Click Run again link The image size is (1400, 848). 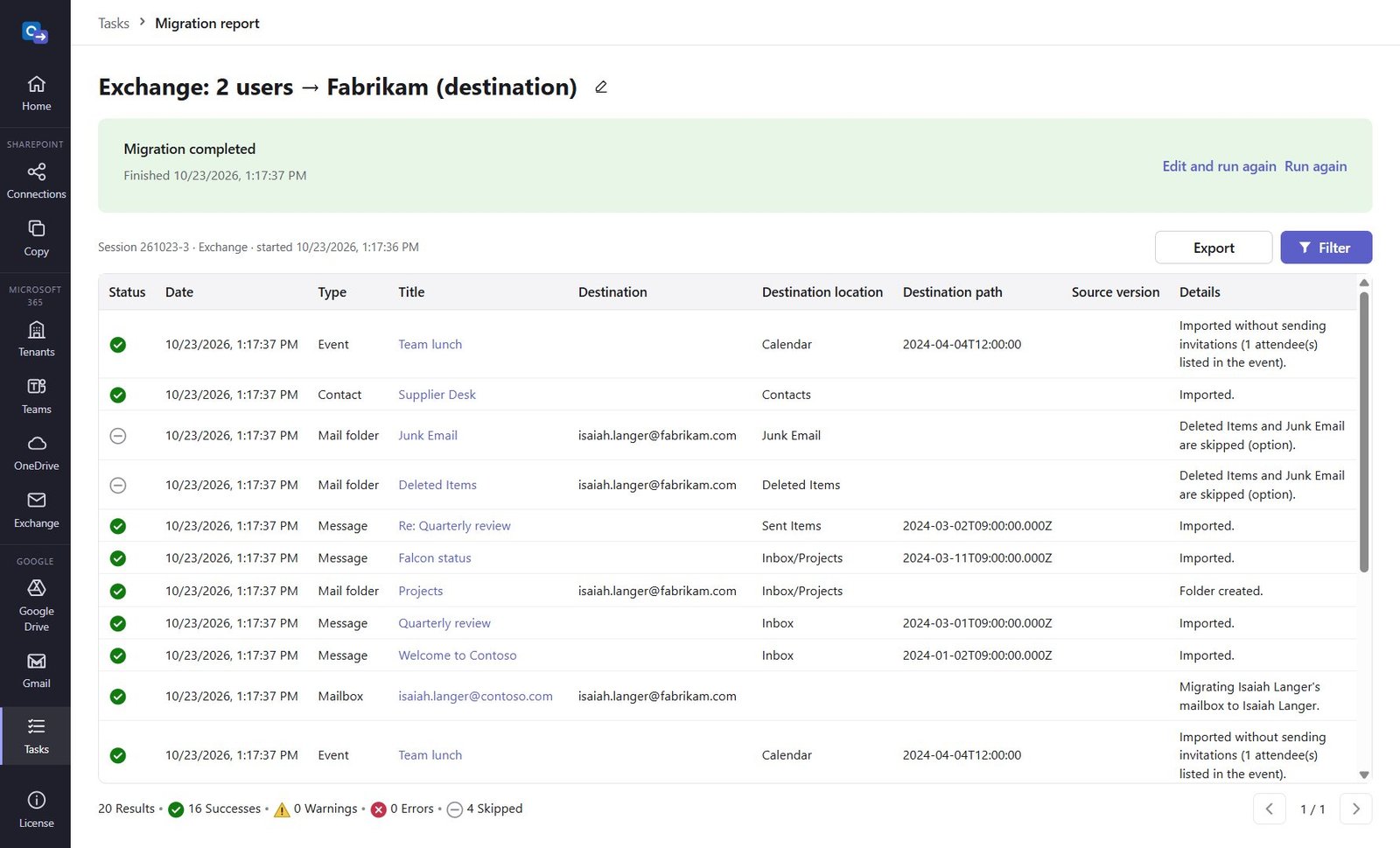click(x=1315, y=166)
